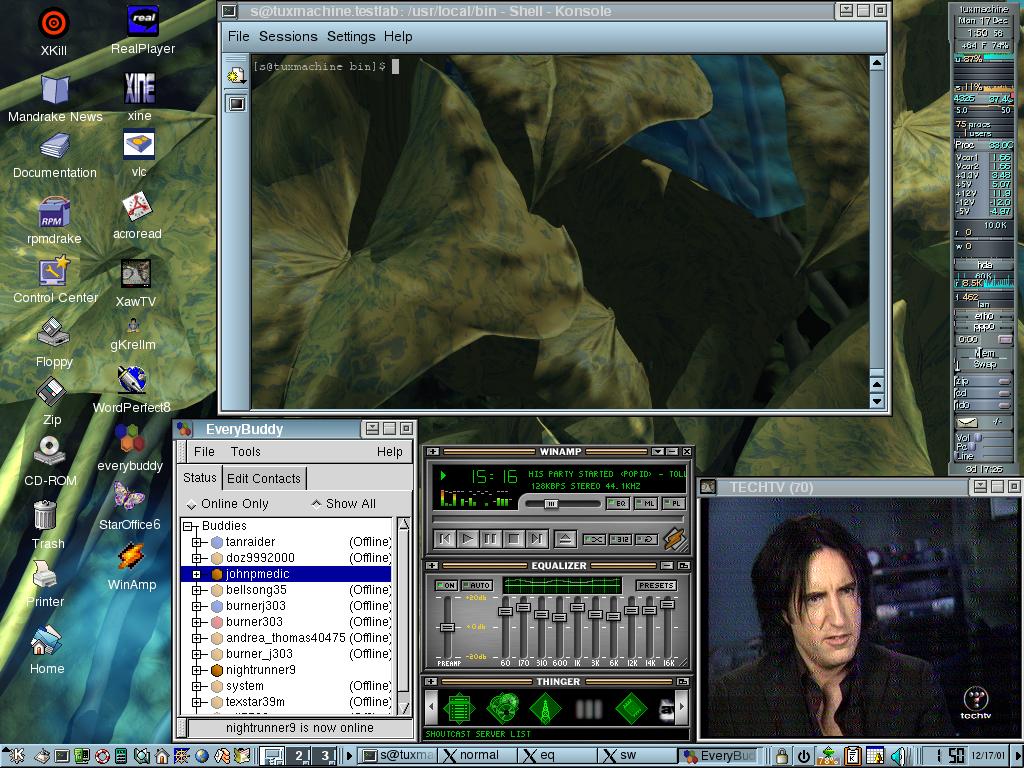Image resolution: width=1024 pixels, height=768 pixels.
Task: Open Shoutcast server list in Thinger
Action: pos(459,708)
